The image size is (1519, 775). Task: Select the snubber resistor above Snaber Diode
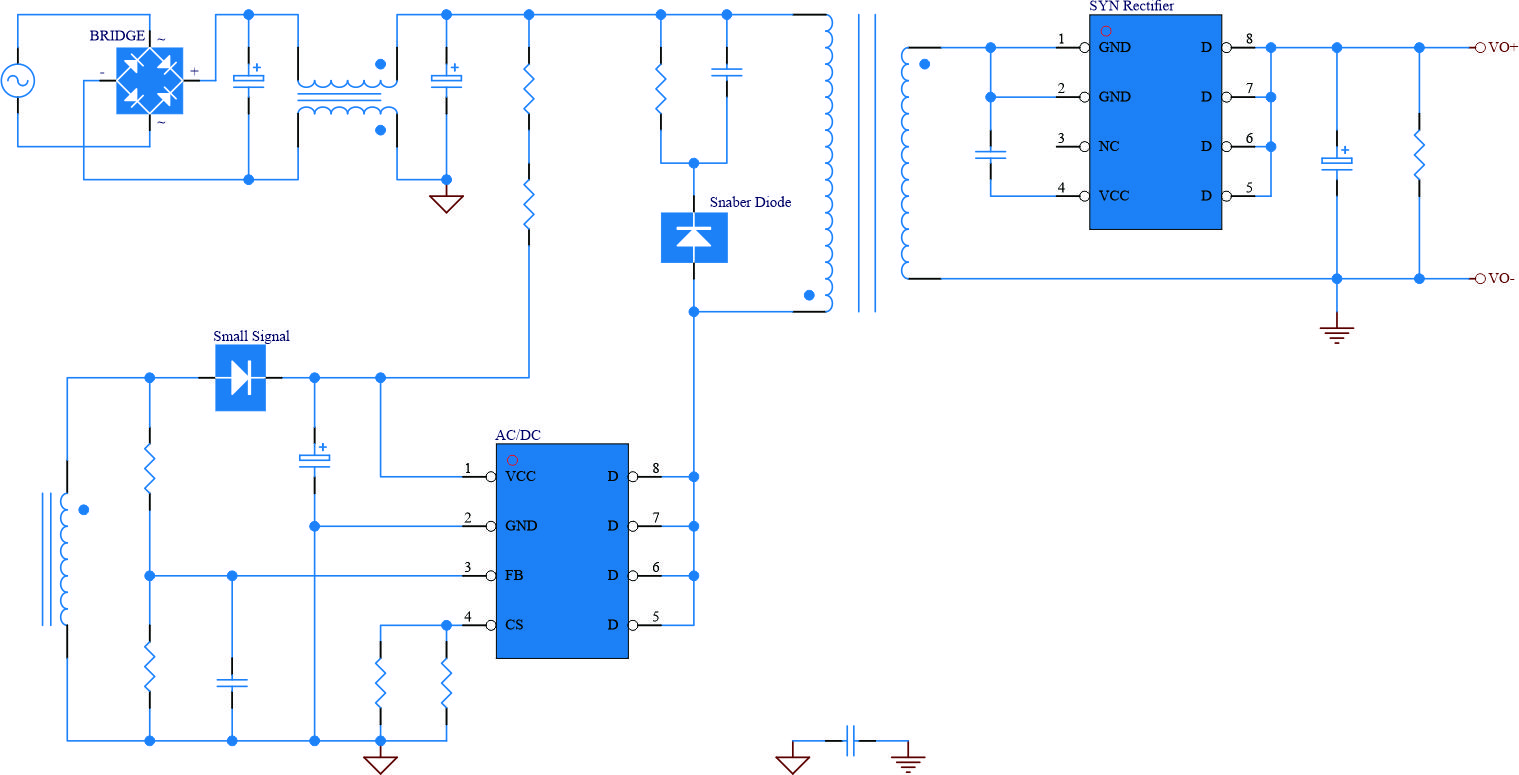660,89
